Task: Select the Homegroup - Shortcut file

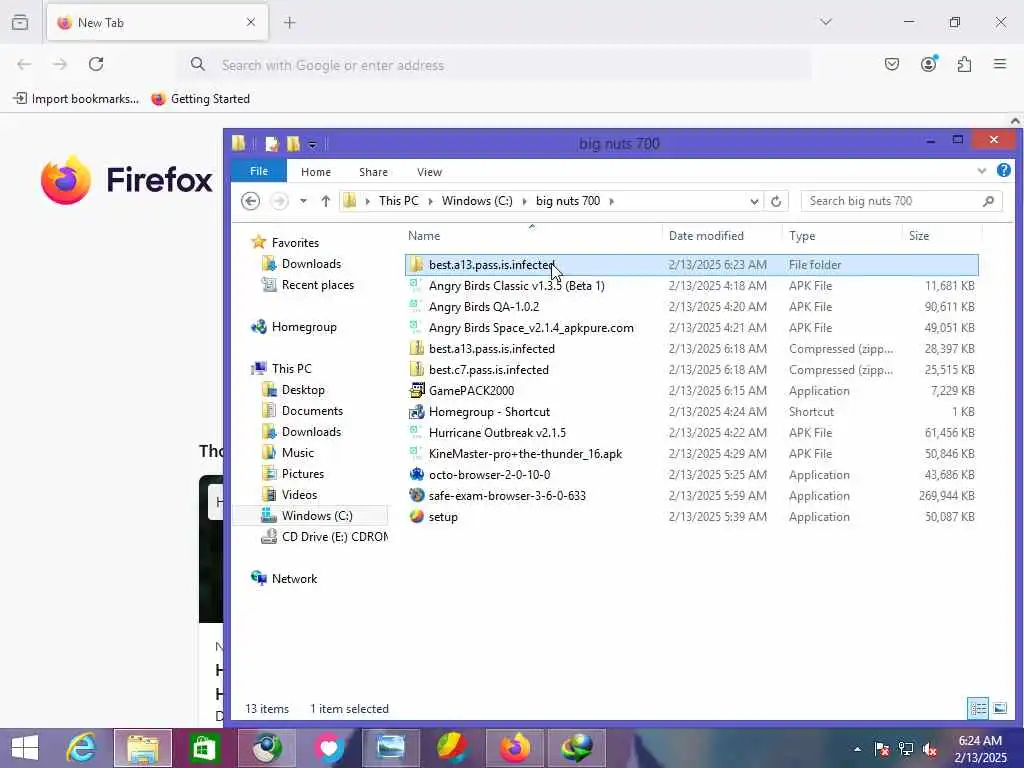Action: 692,412
